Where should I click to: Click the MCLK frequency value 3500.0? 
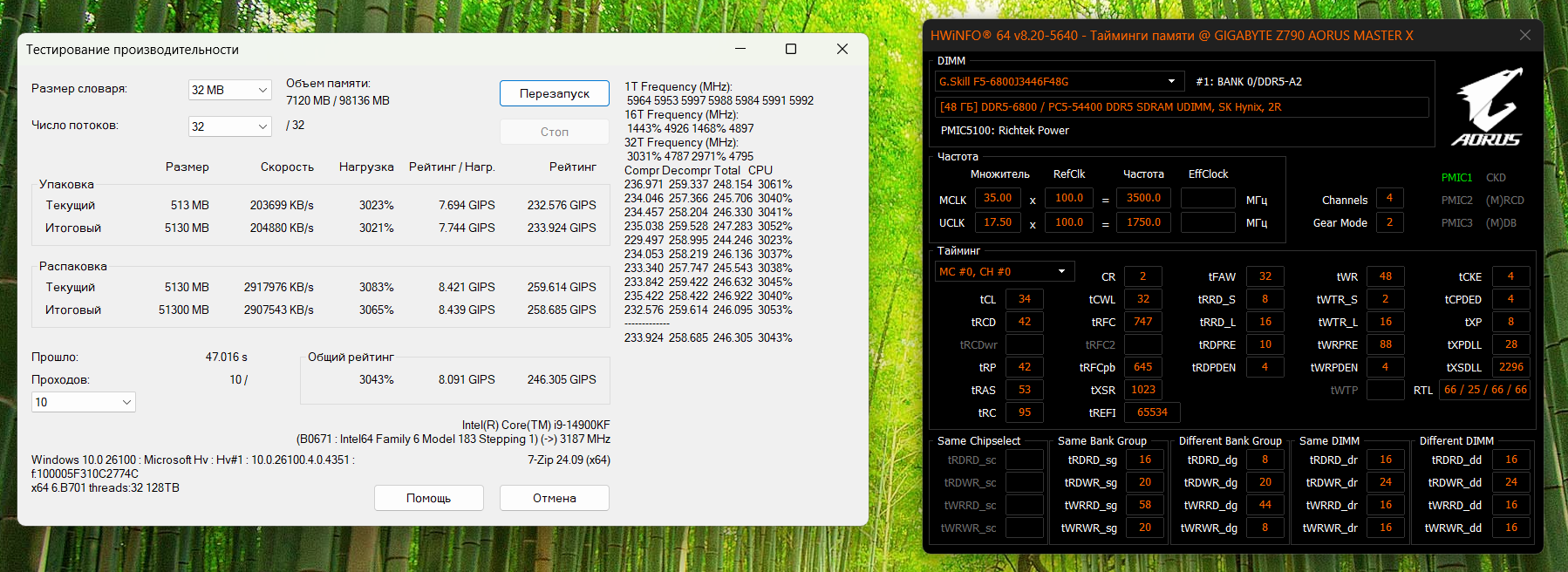point(1143,198)
